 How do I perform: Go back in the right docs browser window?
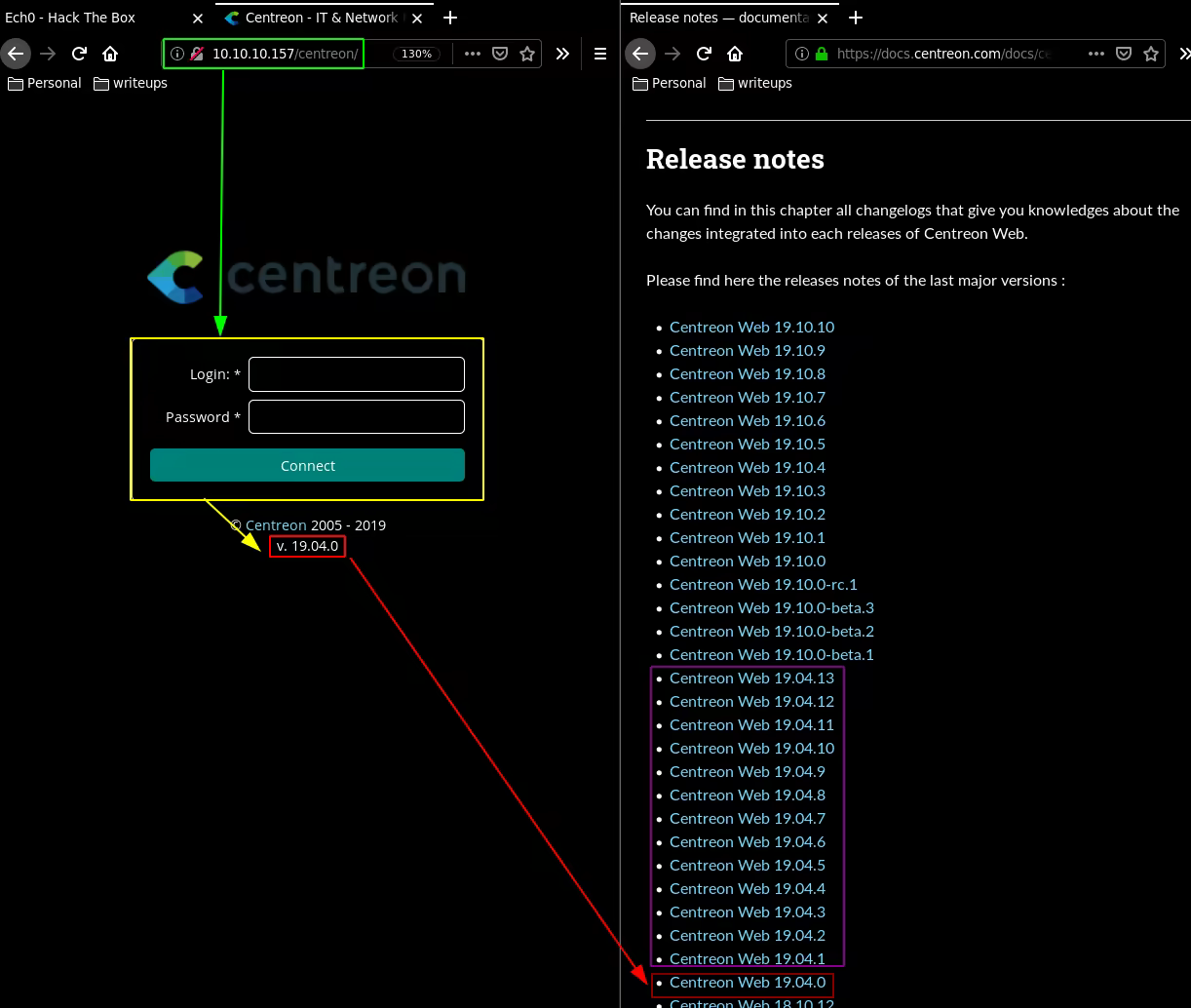(639, 54)
